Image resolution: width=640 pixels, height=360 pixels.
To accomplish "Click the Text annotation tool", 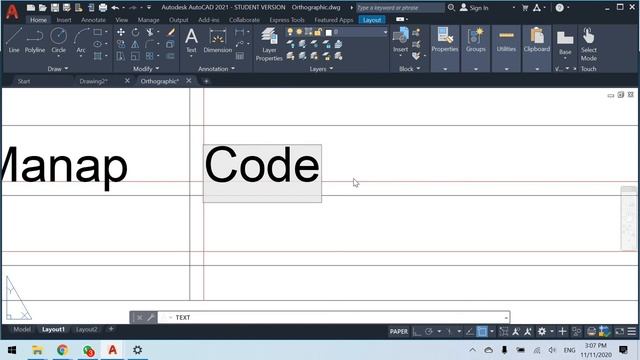I will (x=191, y=40).
